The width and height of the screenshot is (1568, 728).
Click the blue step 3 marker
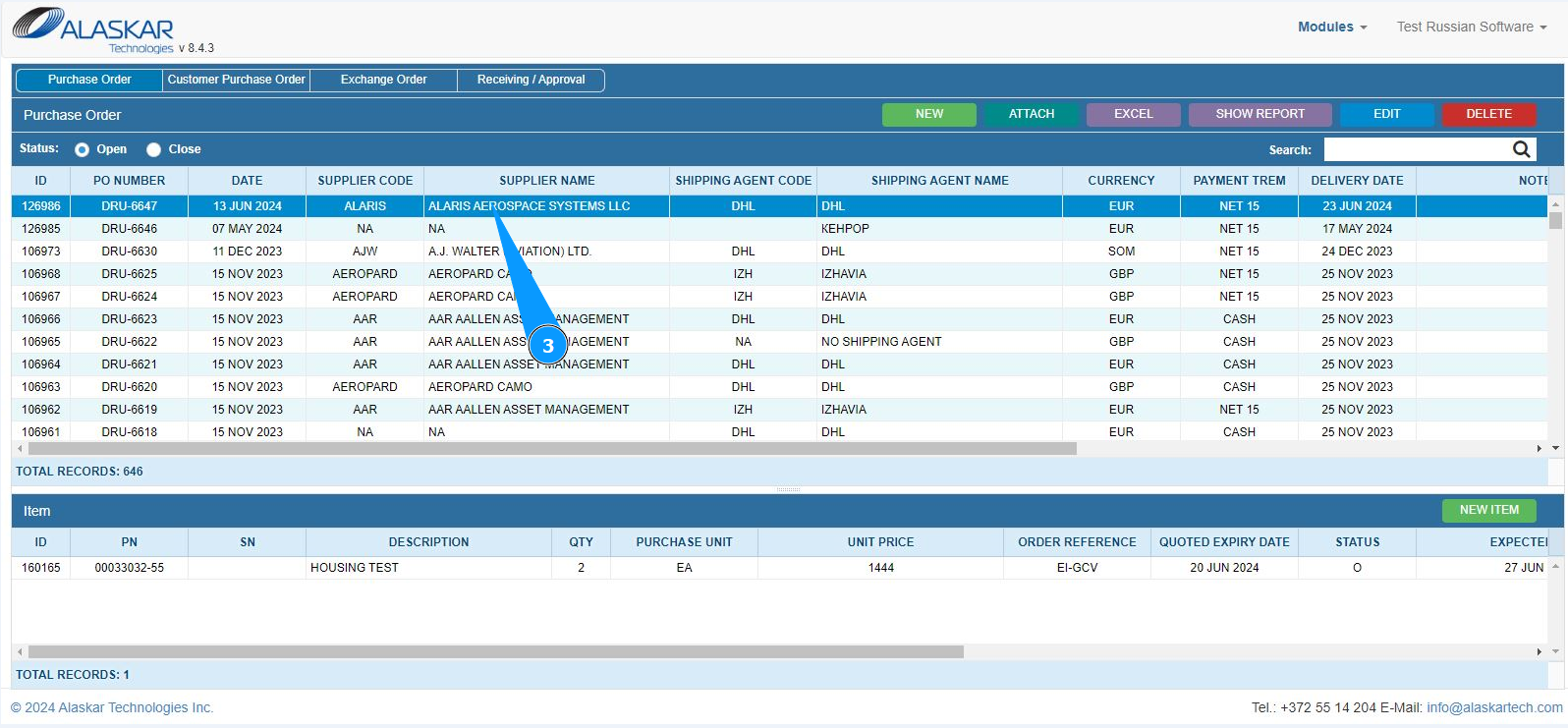point(548,346)
